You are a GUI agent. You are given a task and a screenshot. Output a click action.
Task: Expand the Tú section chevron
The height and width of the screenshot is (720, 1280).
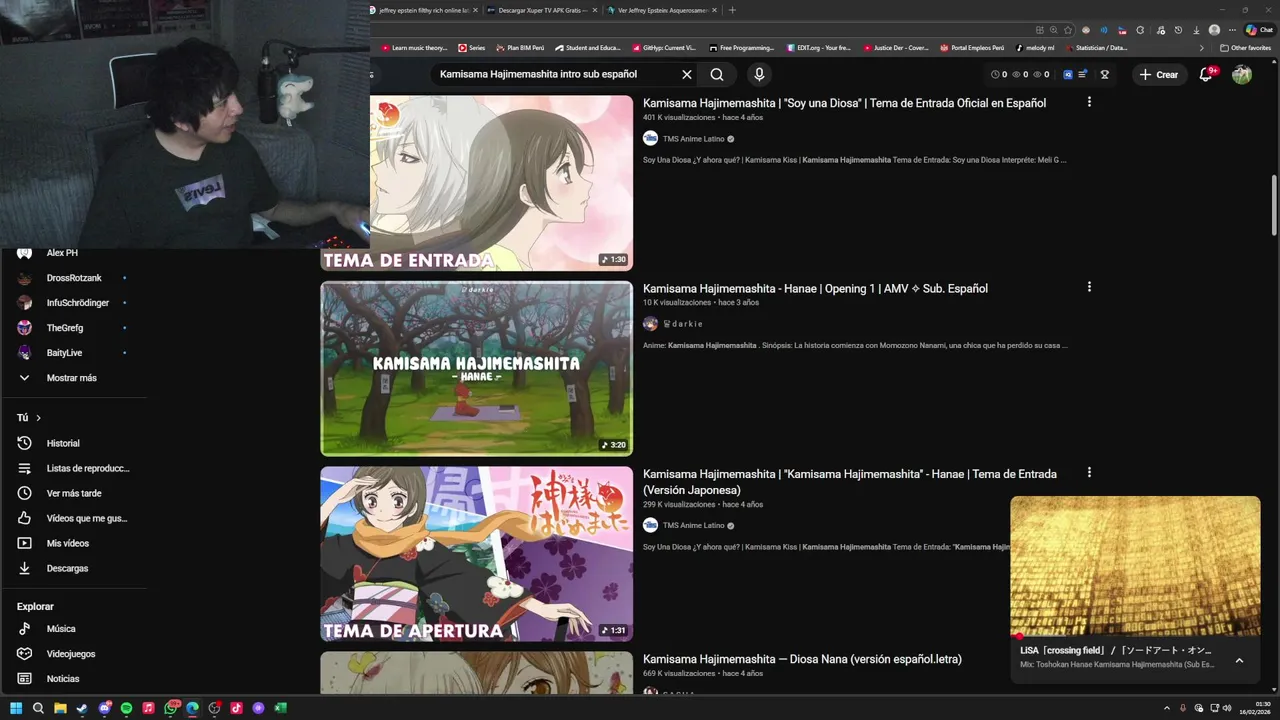tap(38, 418)
